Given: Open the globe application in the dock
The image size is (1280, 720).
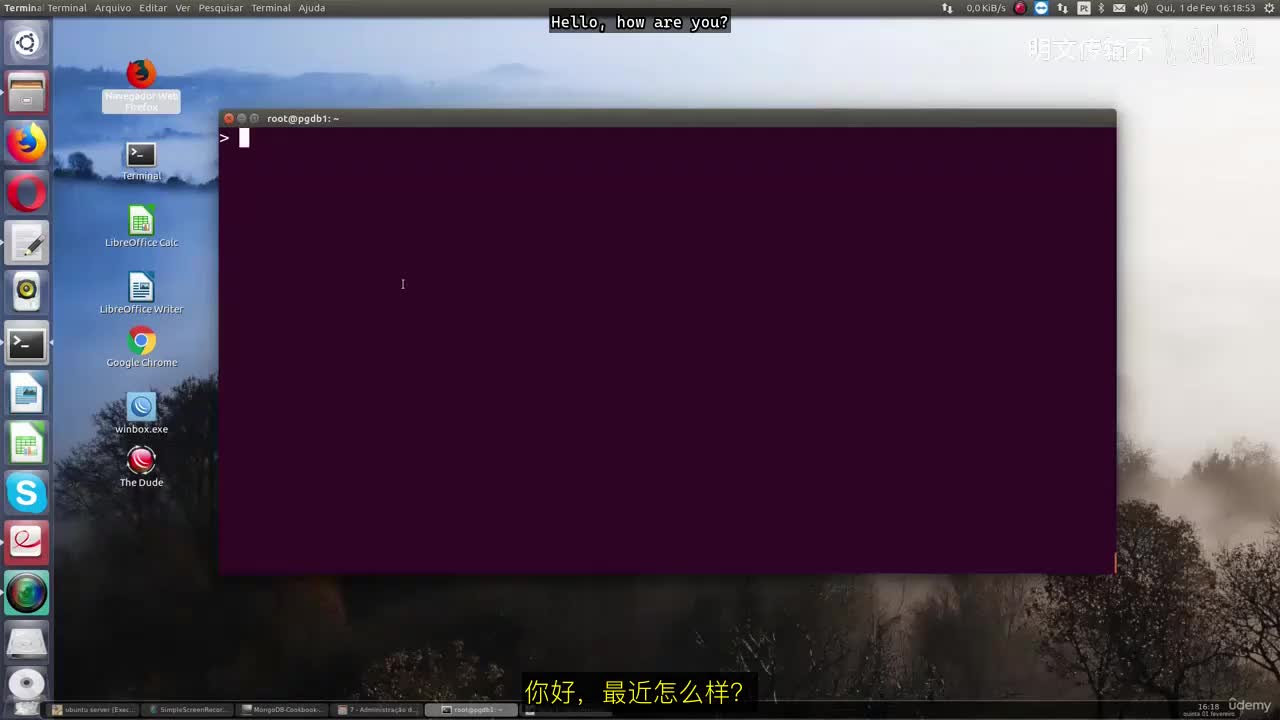Looking at the screenshot, I should (x=26, y=593).
